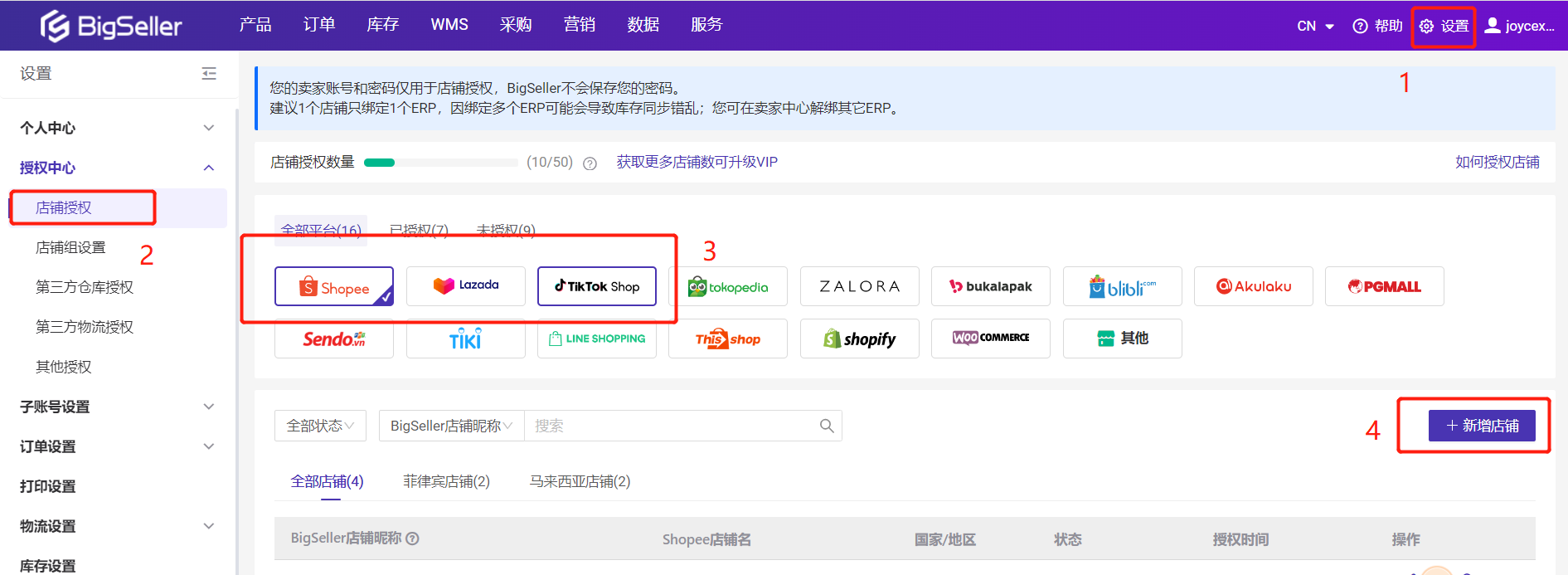
Task: Open the 全部状态 status dropdown
Action: pos(321,426)
